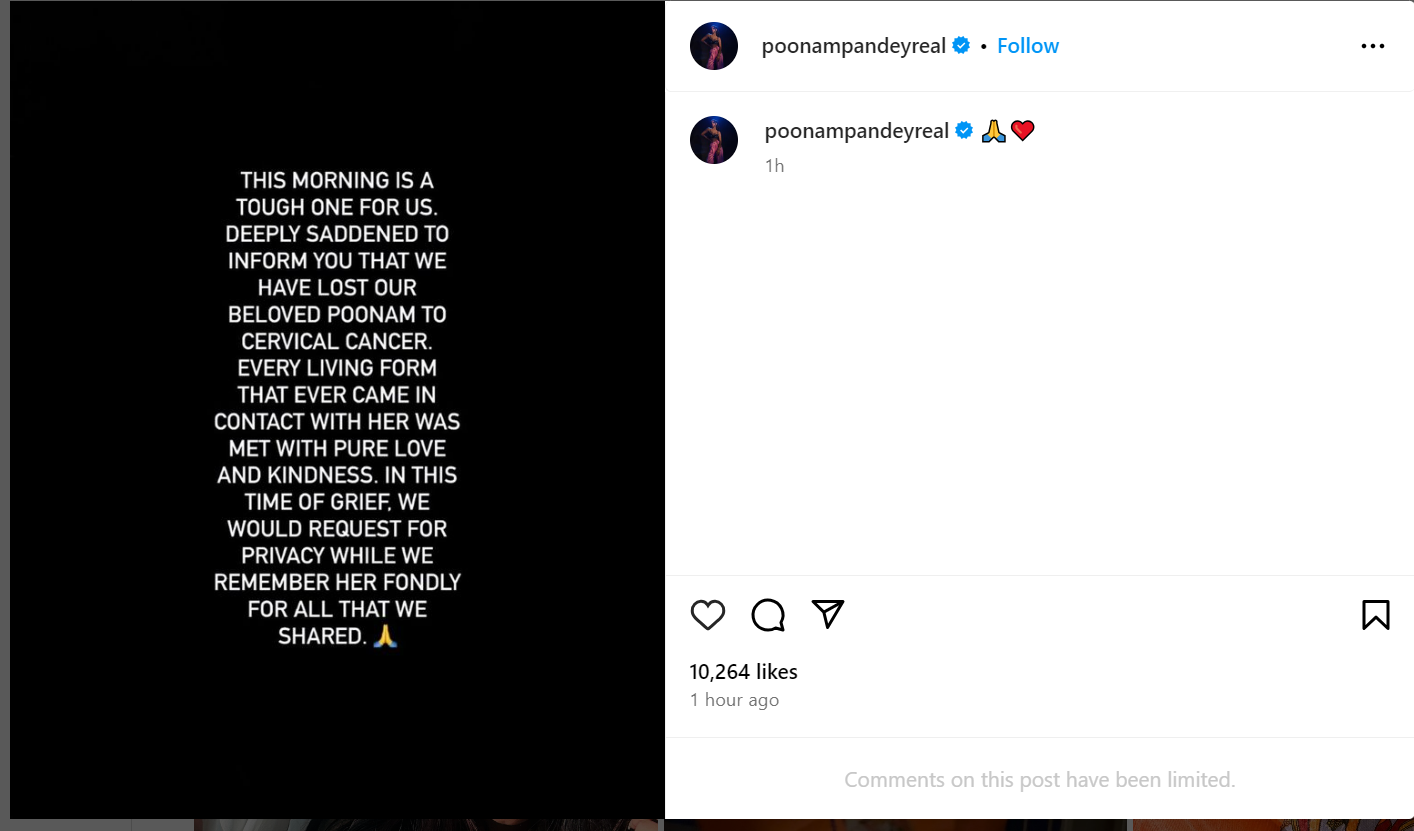Click the profile picture in the post header
This screenshot has height=831, width=1414.
(x=714, y=46)
